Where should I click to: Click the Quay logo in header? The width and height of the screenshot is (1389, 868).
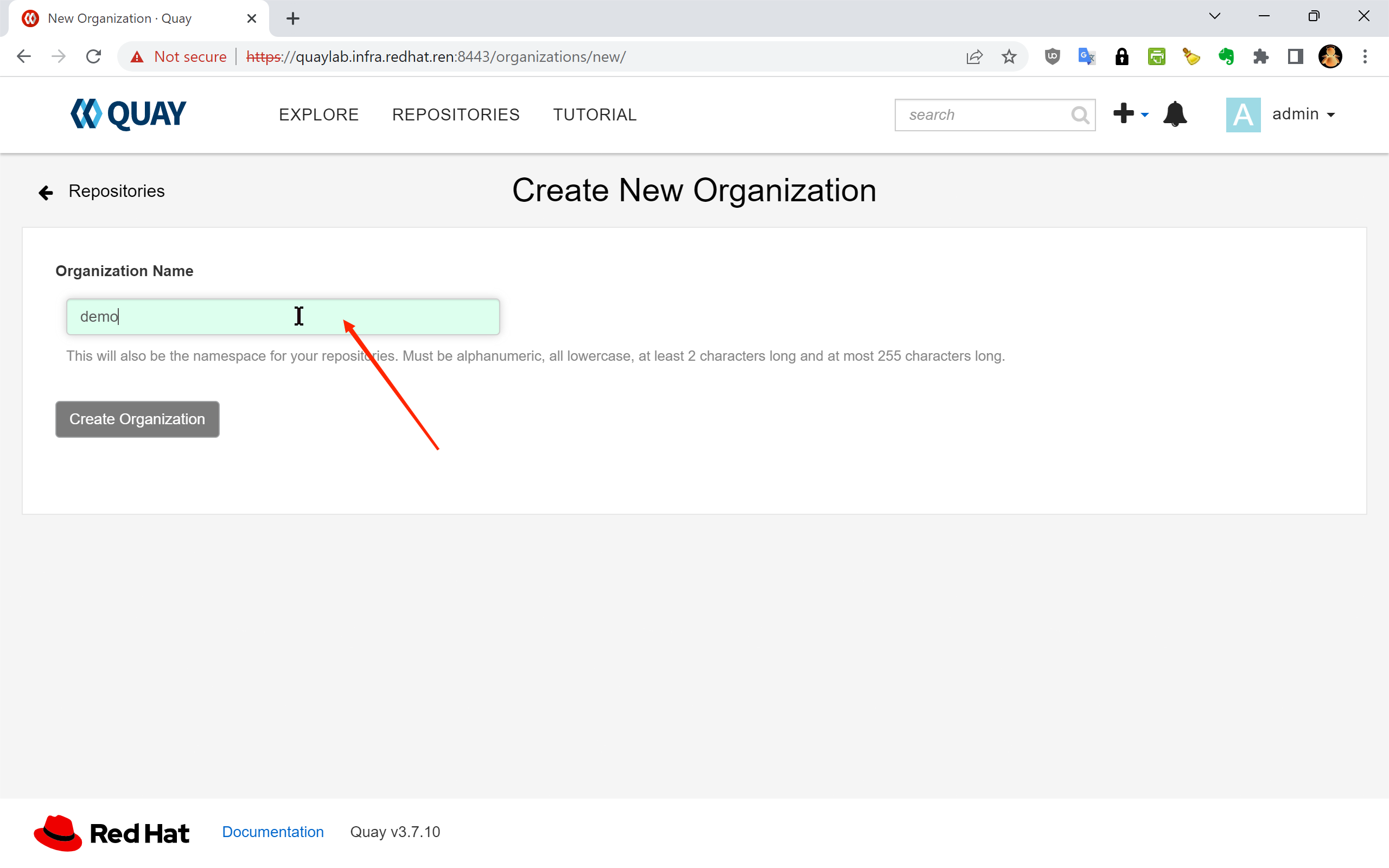point(128,114)
